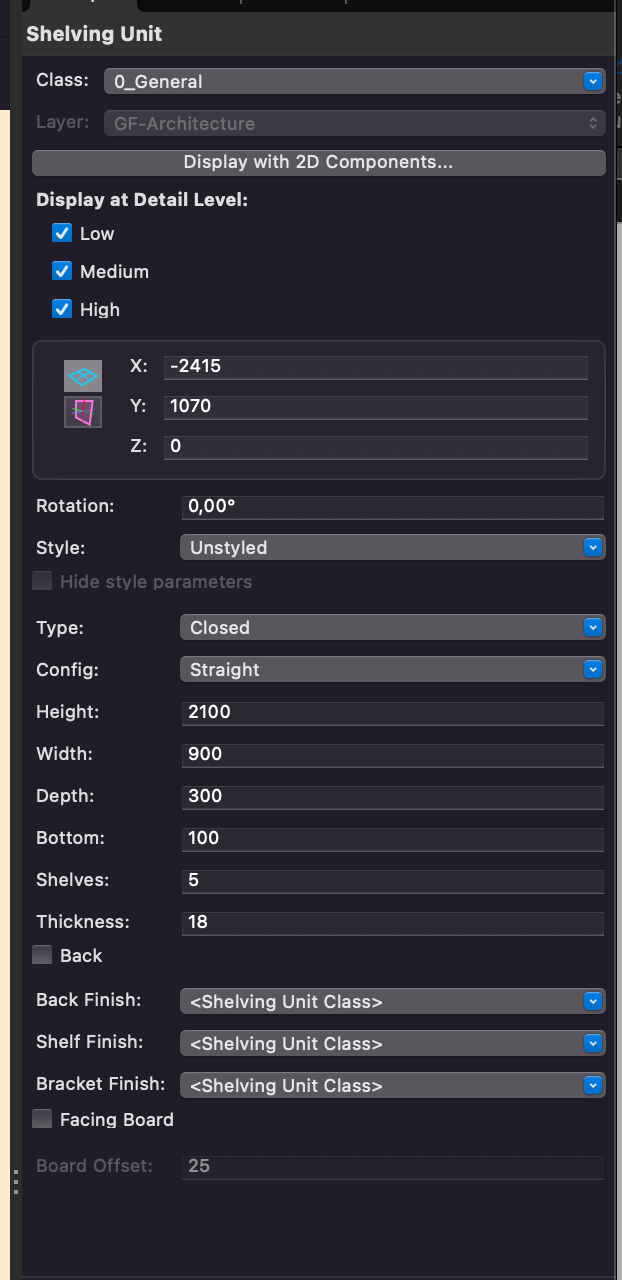Turn on the Facing Board checkbox
Screen dimensions: 622x1280
[42, 1119]
